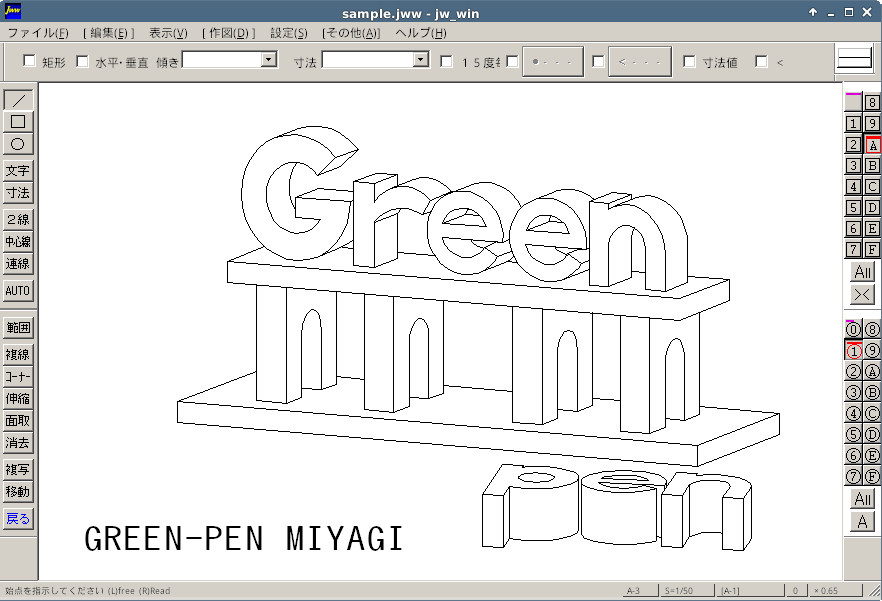This screenshot has height=601, width=882.
Task: Select the line drawing tool icon
Action: pos(18,100)
